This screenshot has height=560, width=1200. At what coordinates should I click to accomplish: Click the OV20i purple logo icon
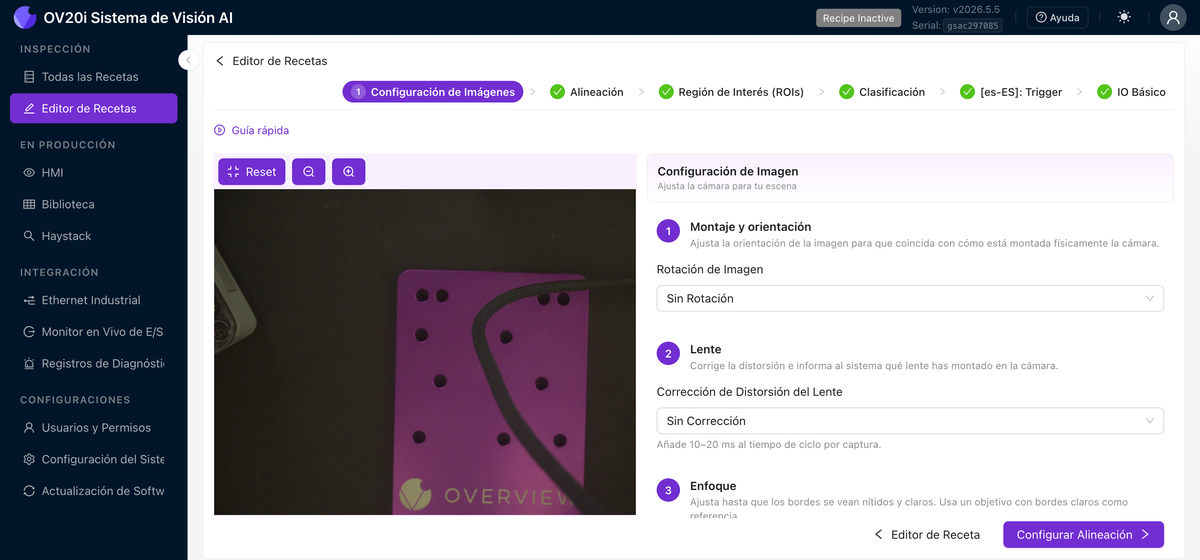[24, 17]
